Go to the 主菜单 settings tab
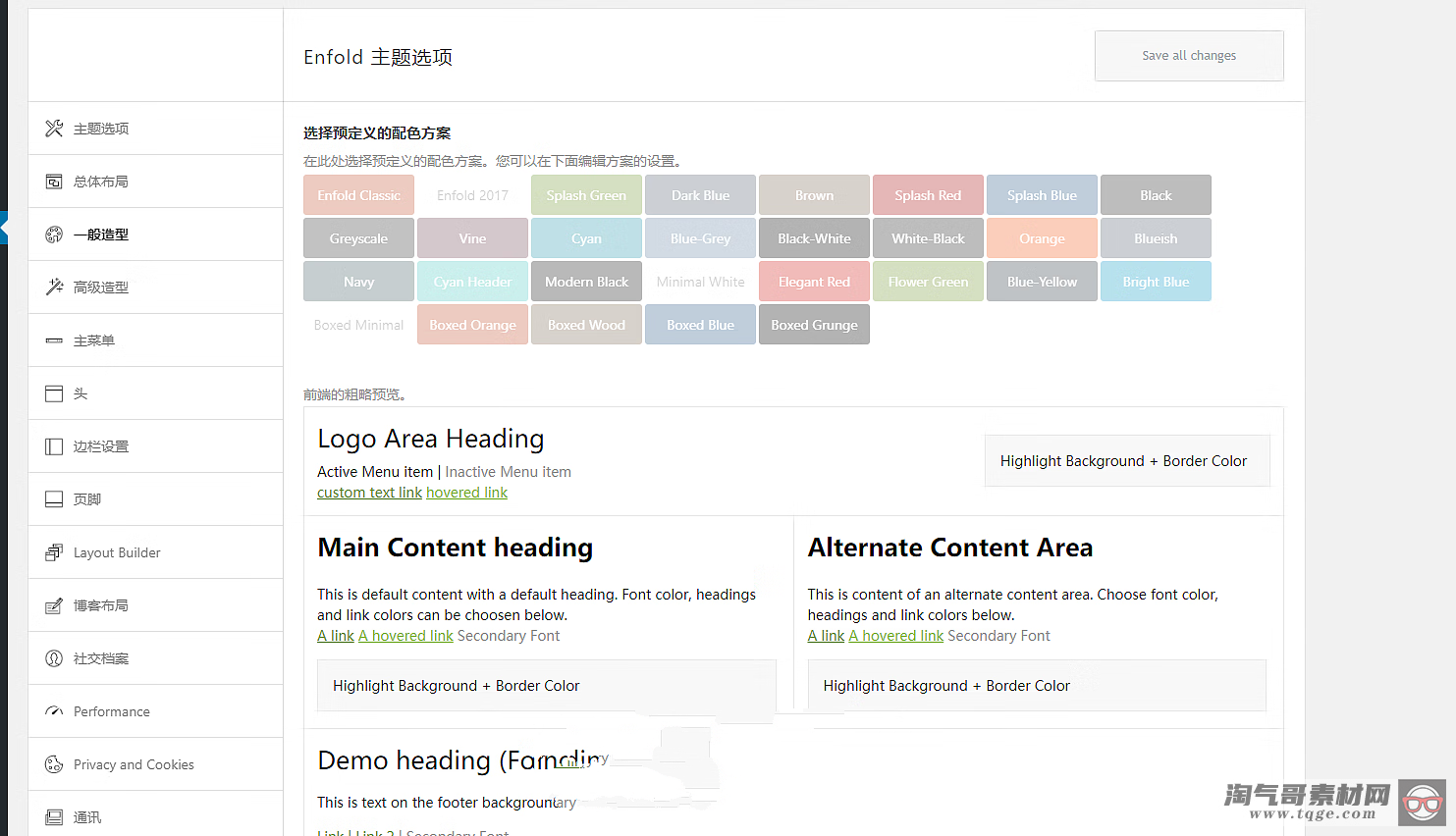The width and height of the screenshot is (1456, 836). [x=156, y=340]
